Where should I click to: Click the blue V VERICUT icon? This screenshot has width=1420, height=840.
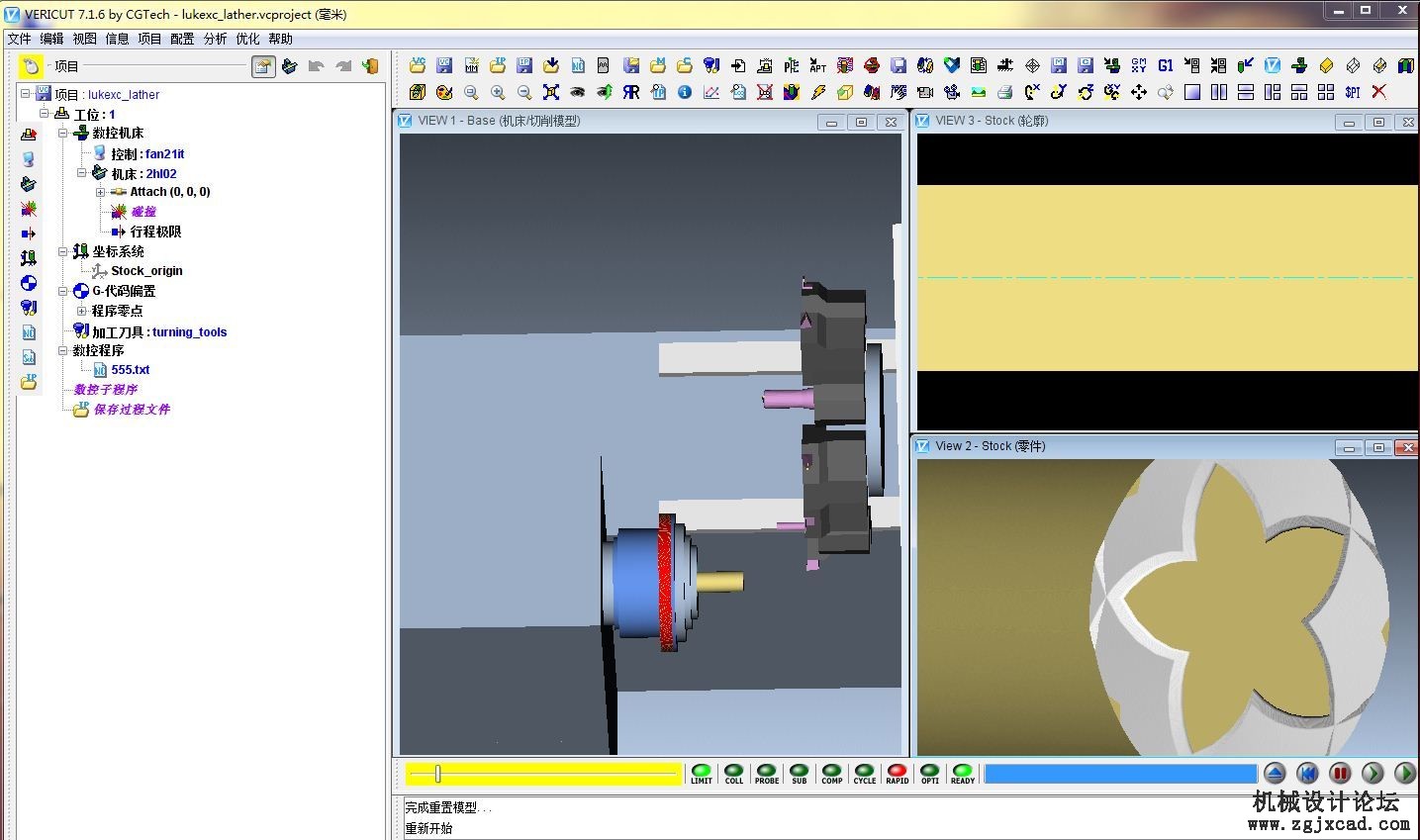tap(1273, 65)
